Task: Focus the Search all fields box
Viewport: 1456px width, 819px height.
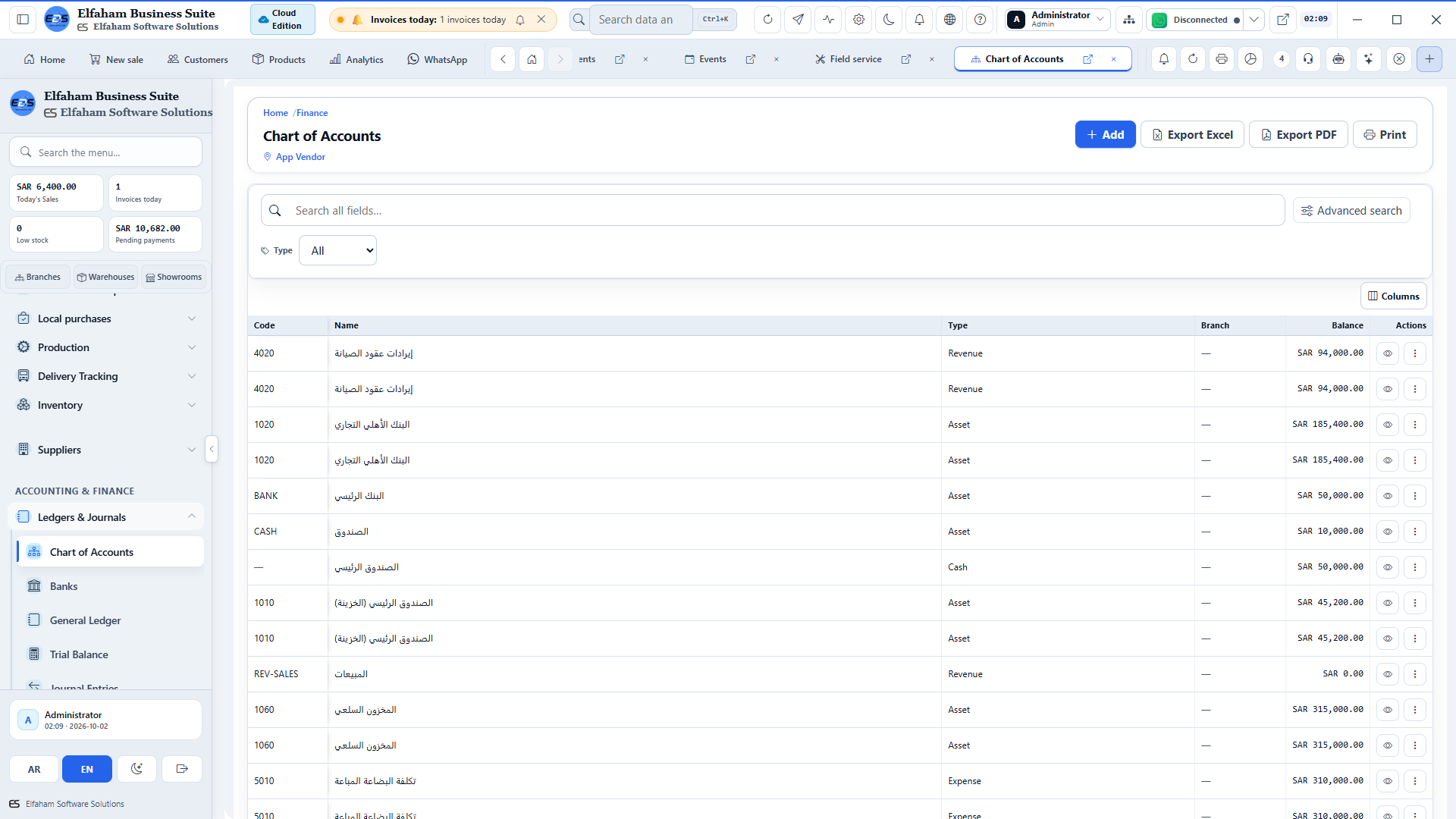Action: click(x=773, y=211)
